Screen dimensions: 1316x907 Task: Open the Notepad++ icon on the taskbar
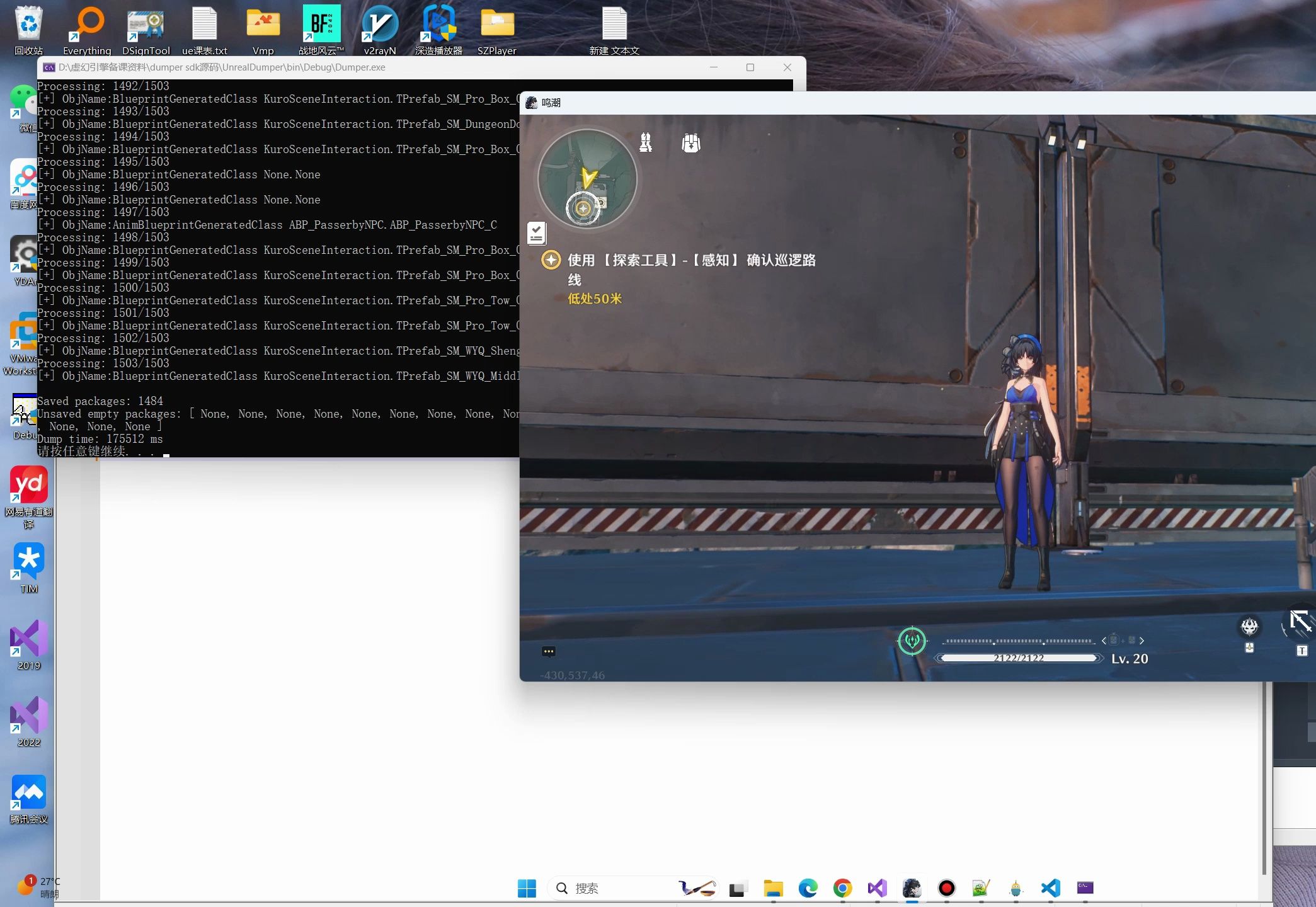pos(981,888)
